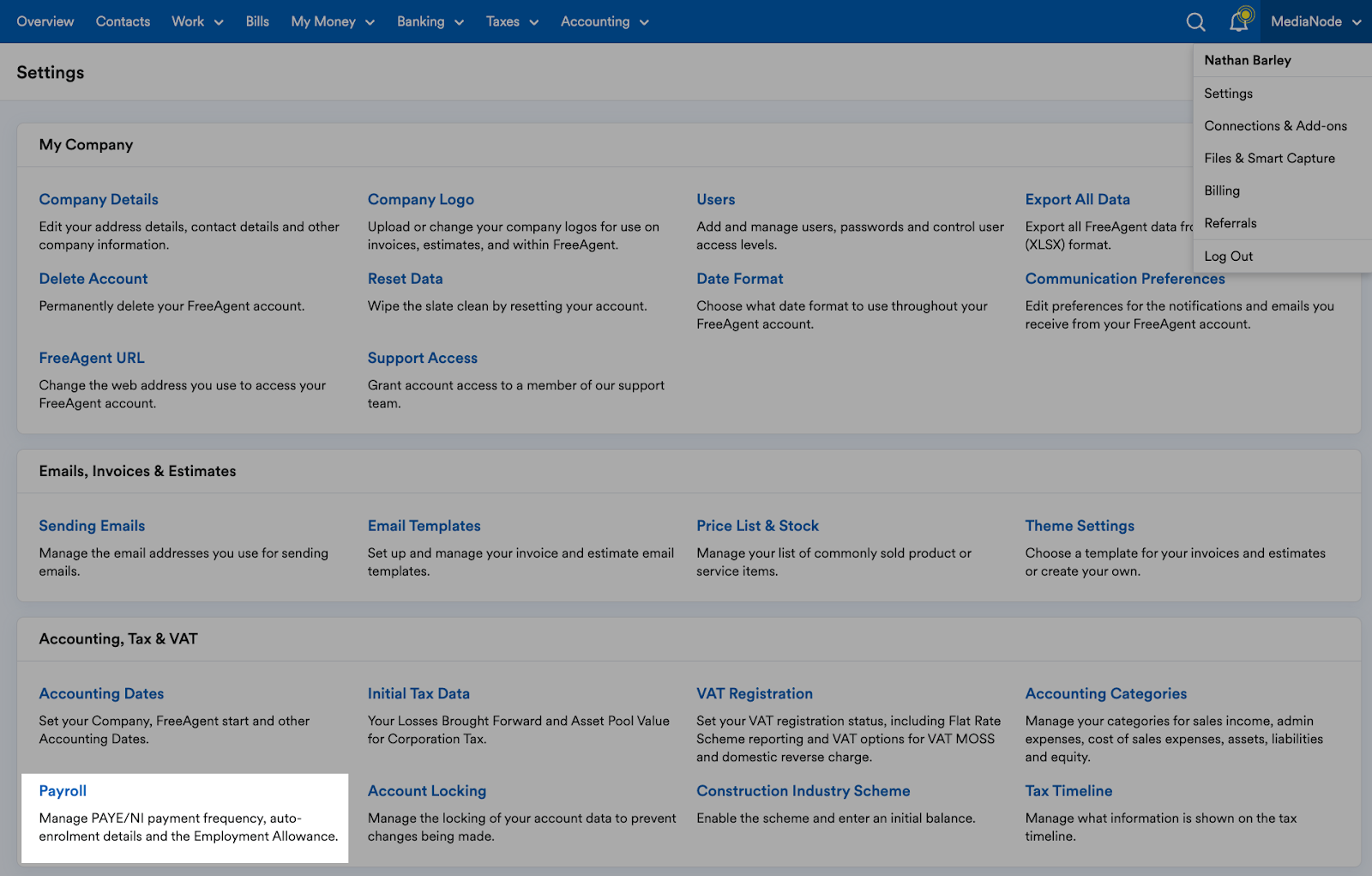This screenshot has width=1372, height=876.
Task: Open the Contacts nav item
Action: click(x=123, y=21)
